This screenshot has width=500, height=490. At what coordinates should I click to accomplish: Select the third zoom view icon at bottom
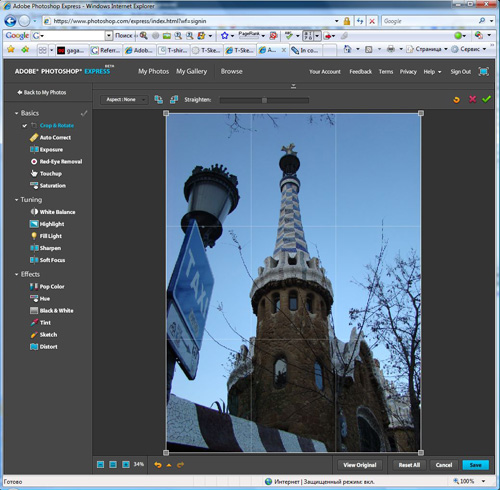click(126, 464)
